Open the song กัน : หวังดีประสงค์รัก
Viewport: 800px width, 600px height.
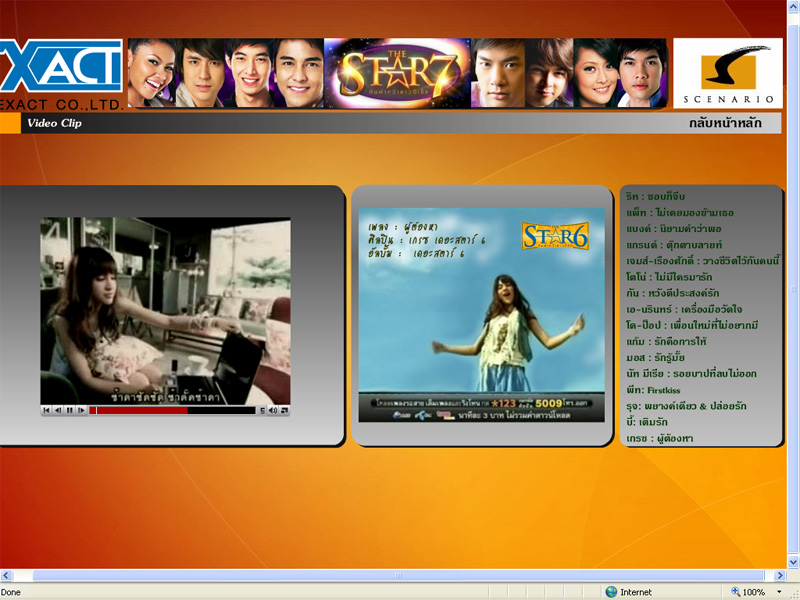672,293
